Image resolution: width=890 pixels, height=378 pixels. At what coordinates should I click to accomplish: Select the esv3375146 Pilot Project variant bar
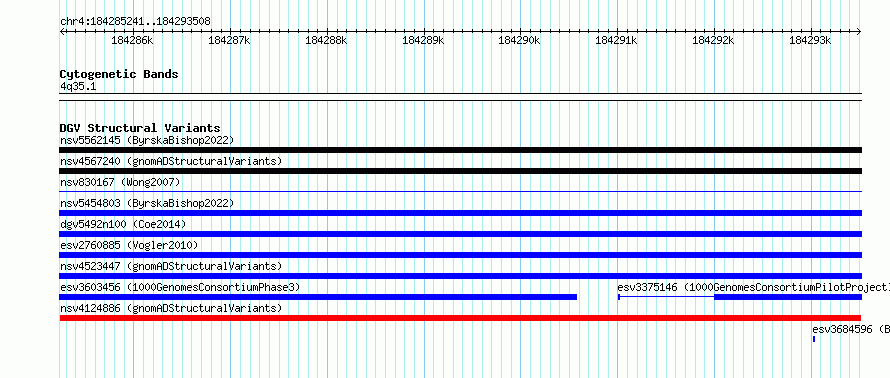[x=740, y=297]
